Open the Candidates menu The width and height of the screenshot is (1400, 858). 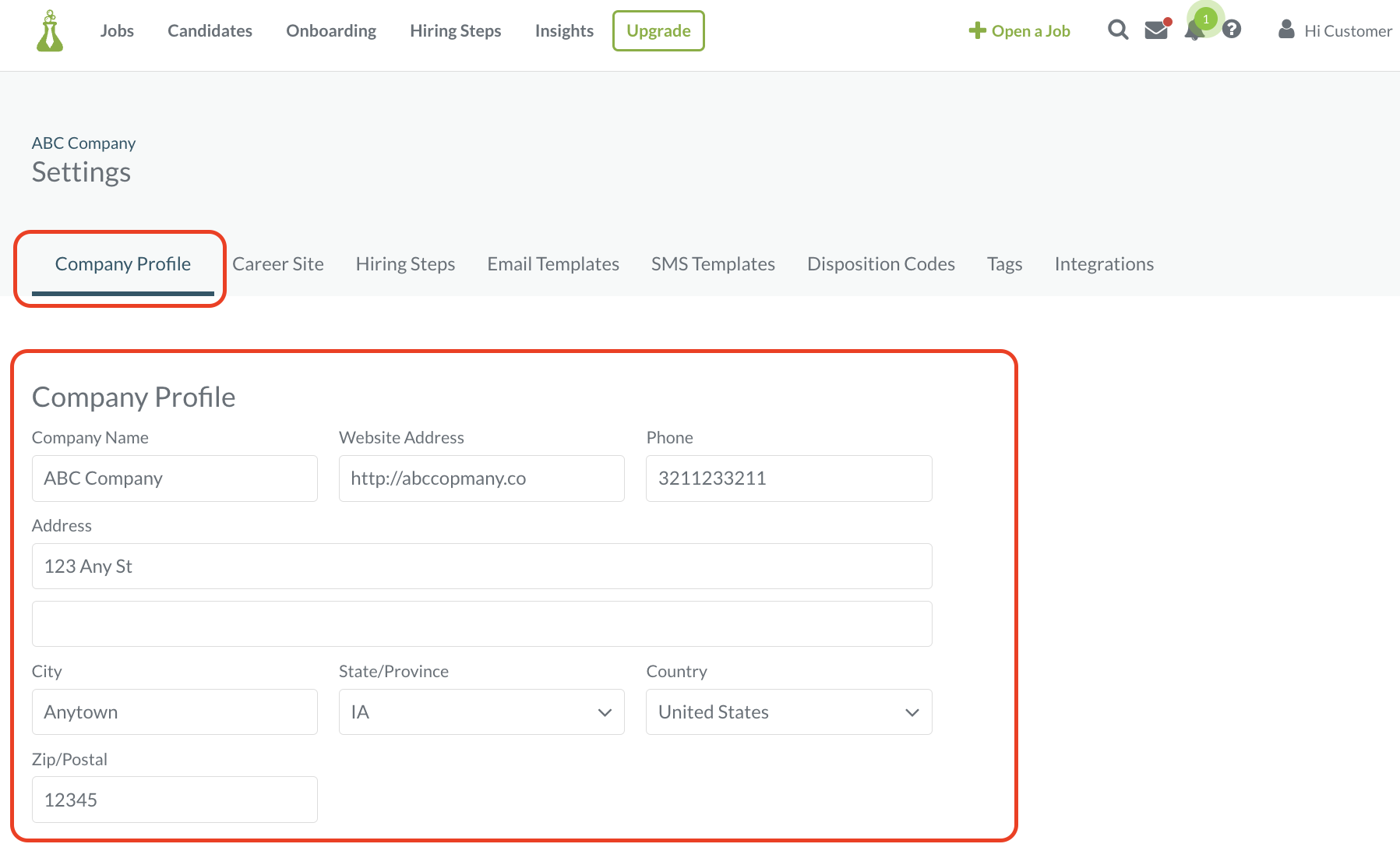point(210,30)
